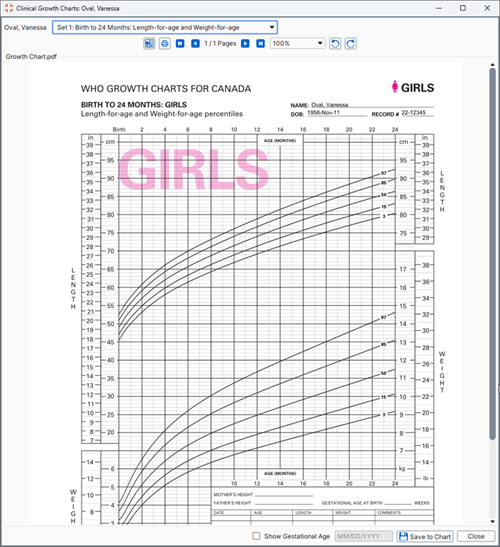This screenshot has height=547, width=500.
Task: Save the growth chart to chart
Action: (425, 536)
